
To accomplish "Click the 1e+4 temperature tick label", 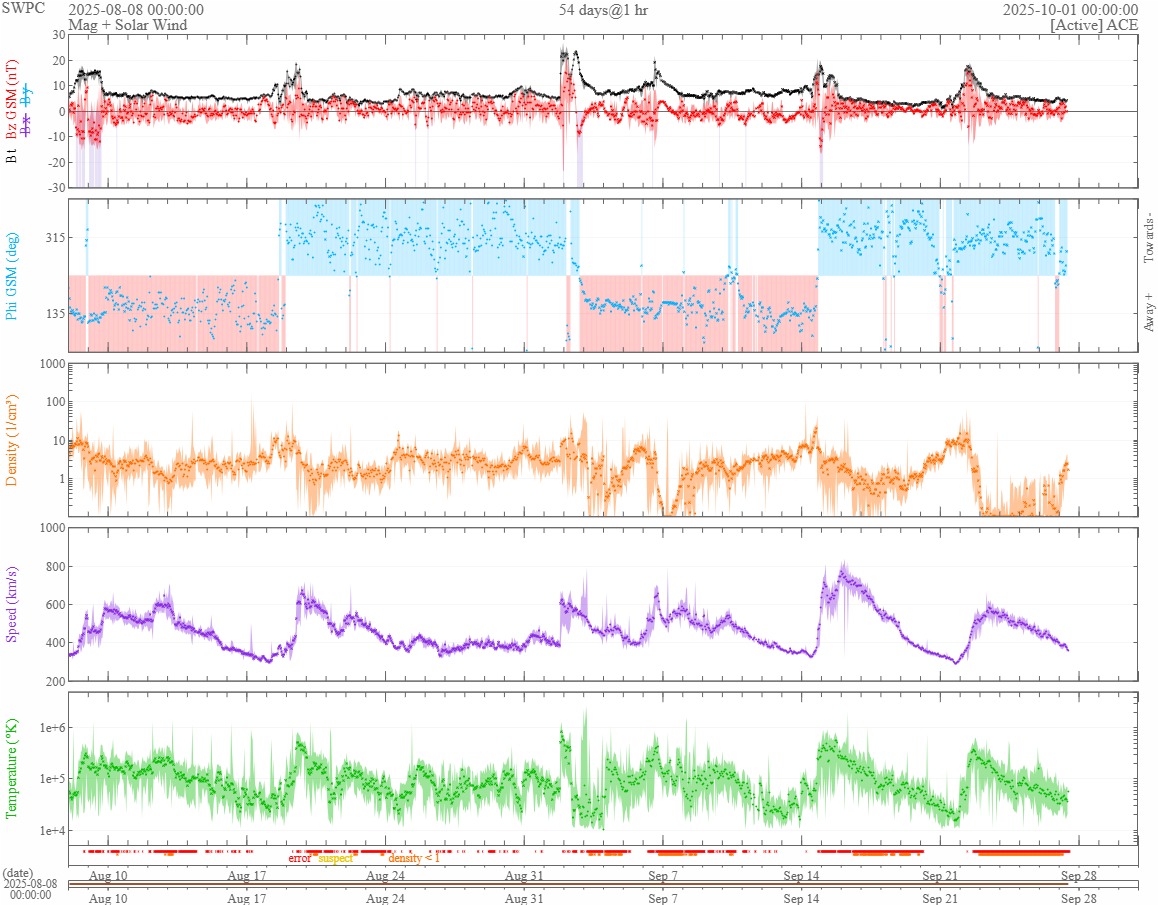I will point(52,830).
